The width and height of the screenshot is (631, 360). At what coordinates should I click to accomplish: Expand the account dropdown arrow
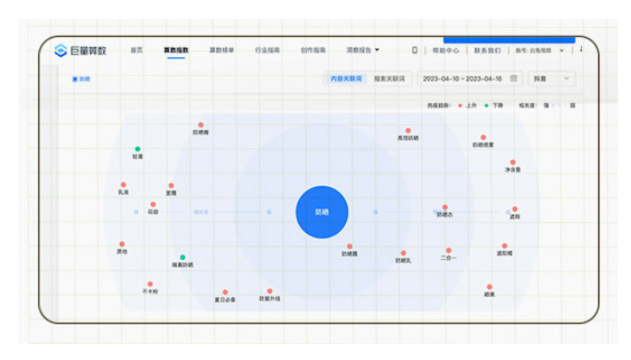tap(562, 51)
